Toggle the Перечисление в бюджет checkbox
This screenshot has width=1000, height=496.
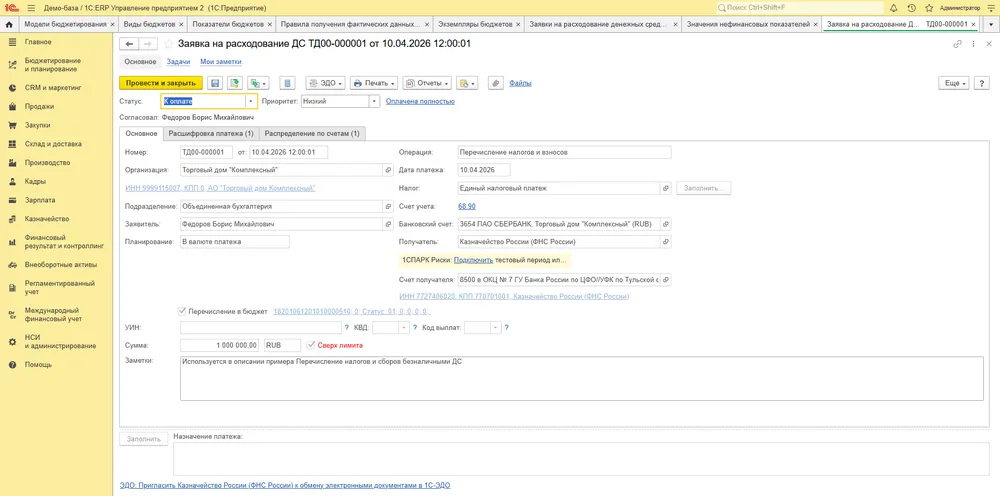[182, 312]
